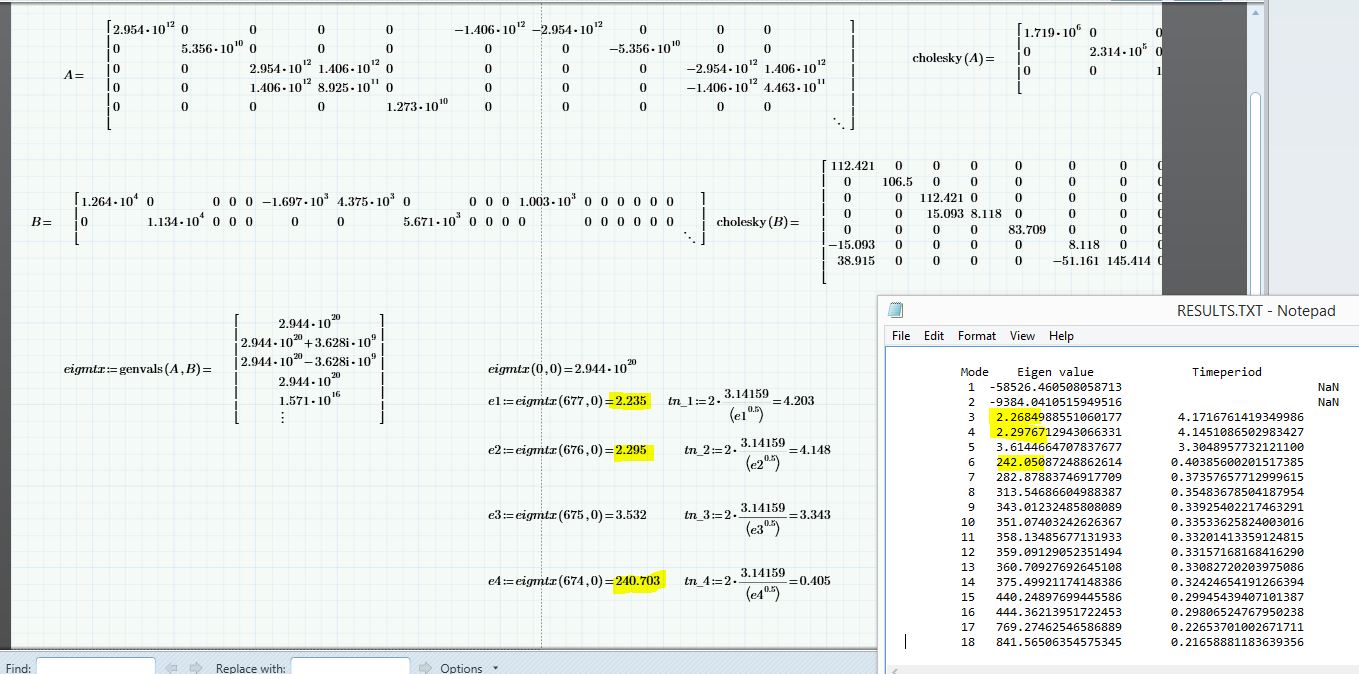Open the Notepad File menu
This screenshot has height=674, width=1359.
[901, 336]
